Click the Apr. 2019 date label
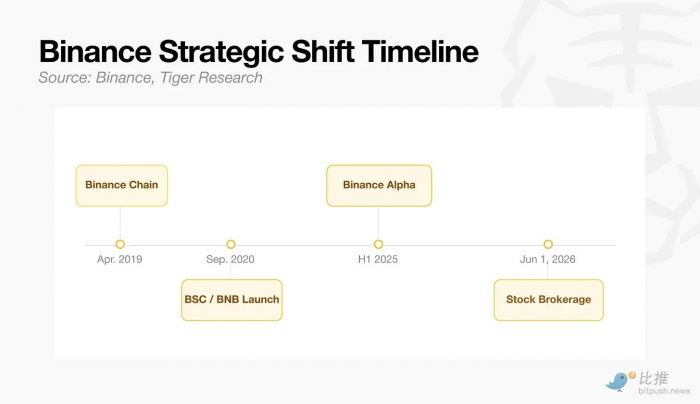Viewport: 700px width, 404px height. click(x=120, y=259)
